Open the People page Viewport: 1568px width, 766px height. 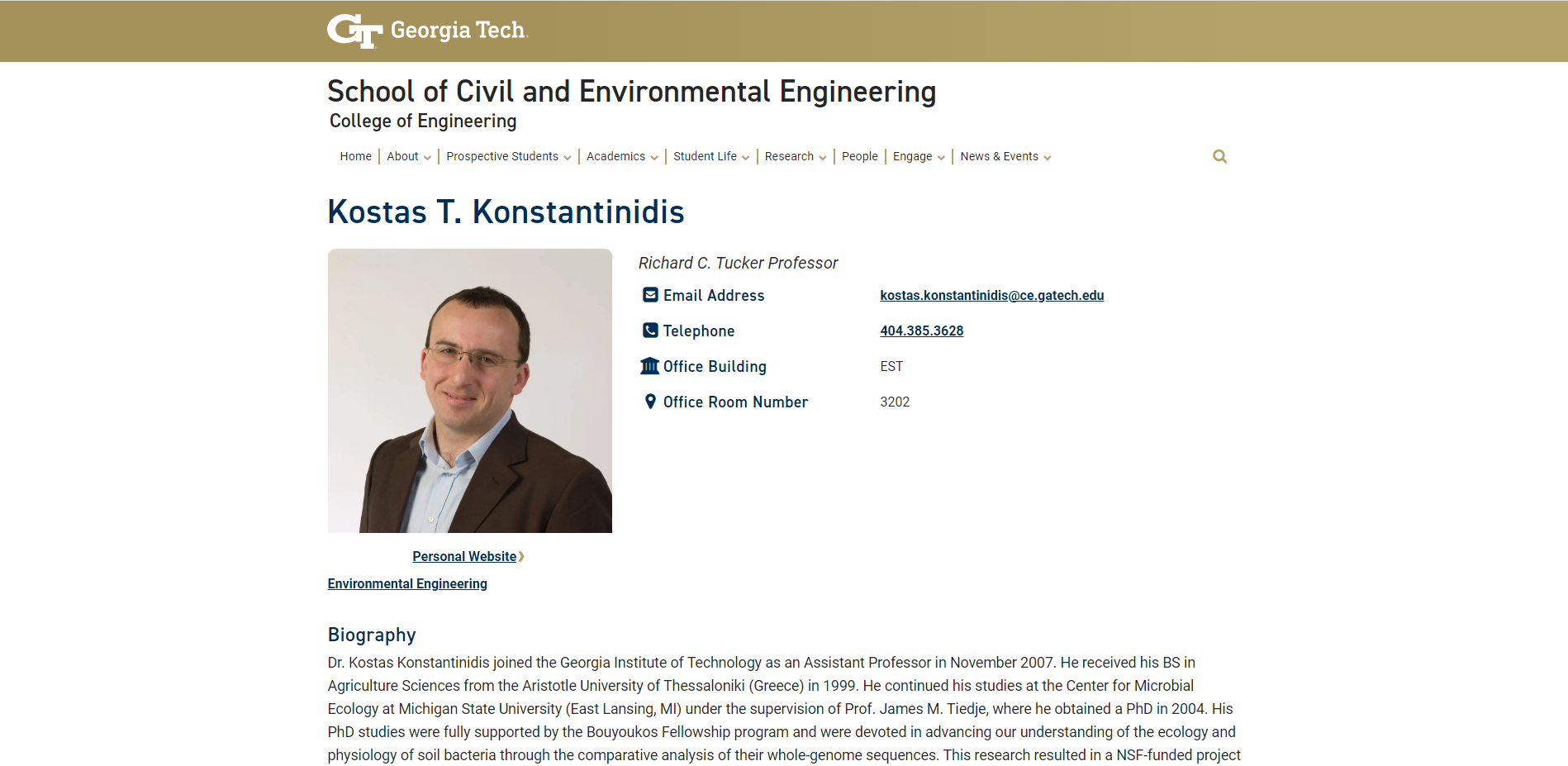859,156
